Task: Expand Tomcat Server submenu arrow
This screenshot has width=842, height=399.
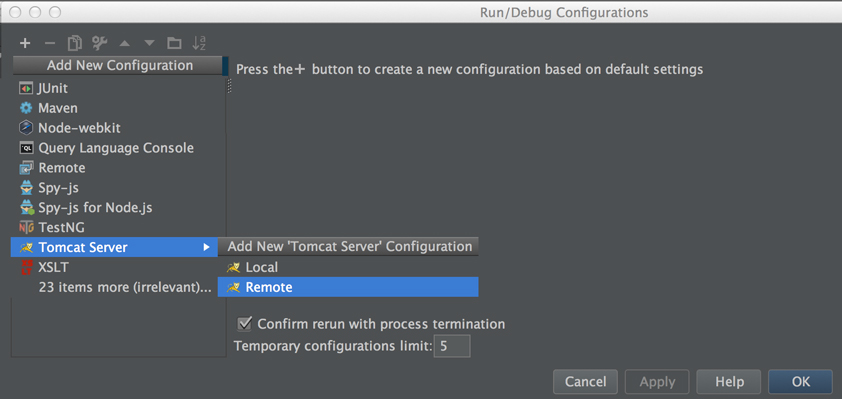Action: point(206,248)
